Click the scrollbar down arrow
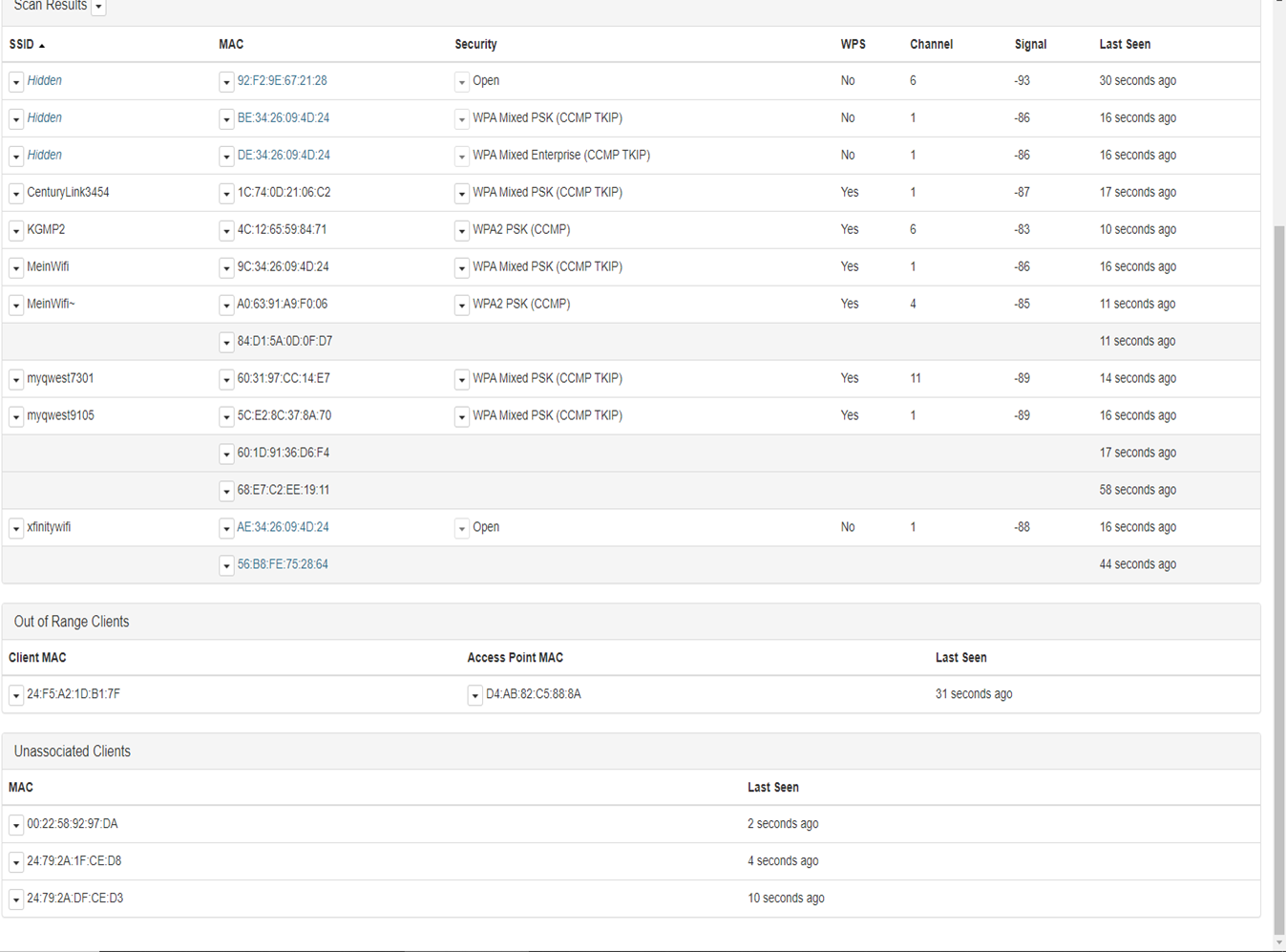1286x952 pixels. (x=1279, y=943)
